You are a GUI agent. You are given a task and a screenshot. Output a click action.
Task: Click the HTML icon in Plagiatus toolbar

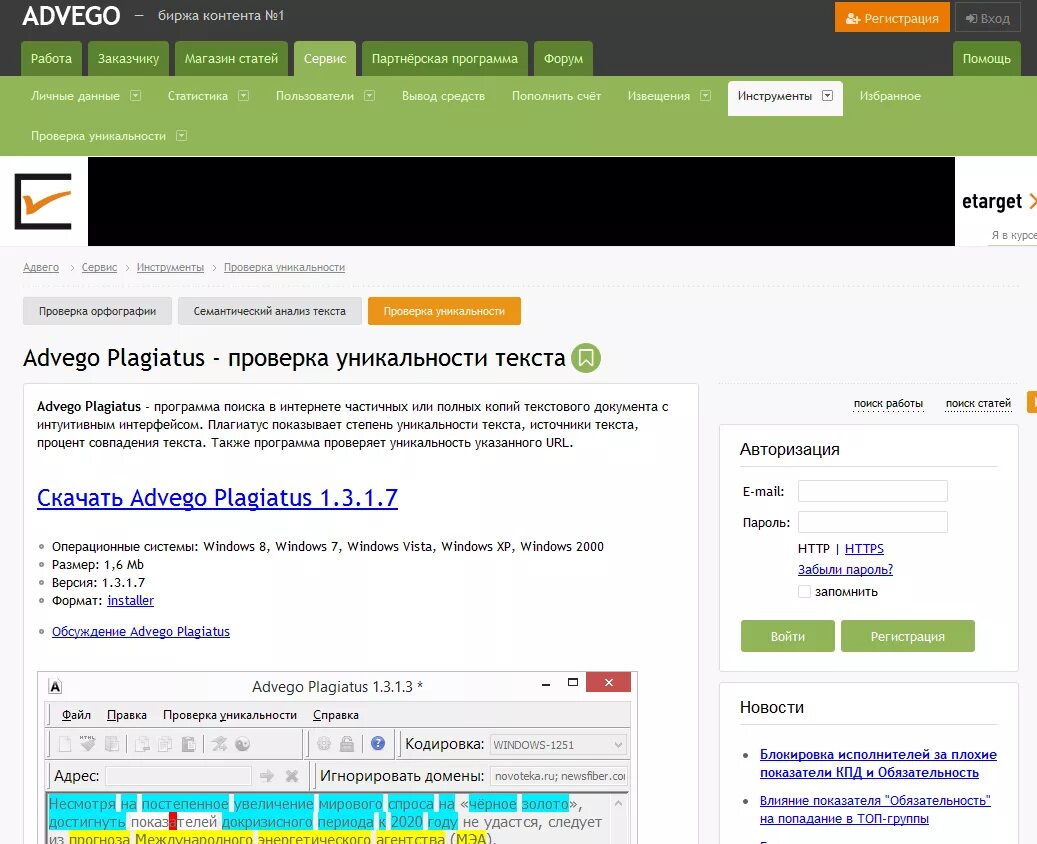[x=87, y=743]
